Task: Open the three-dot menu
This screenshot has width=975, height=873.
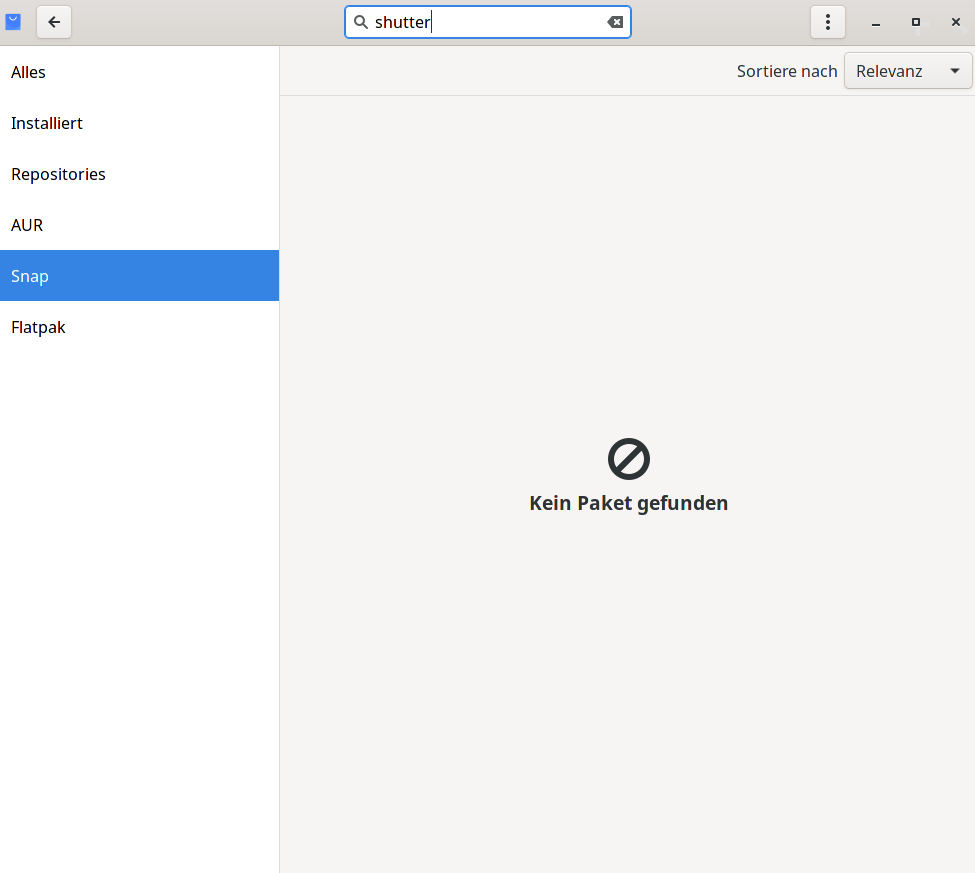Action: [x=828, y=22]
